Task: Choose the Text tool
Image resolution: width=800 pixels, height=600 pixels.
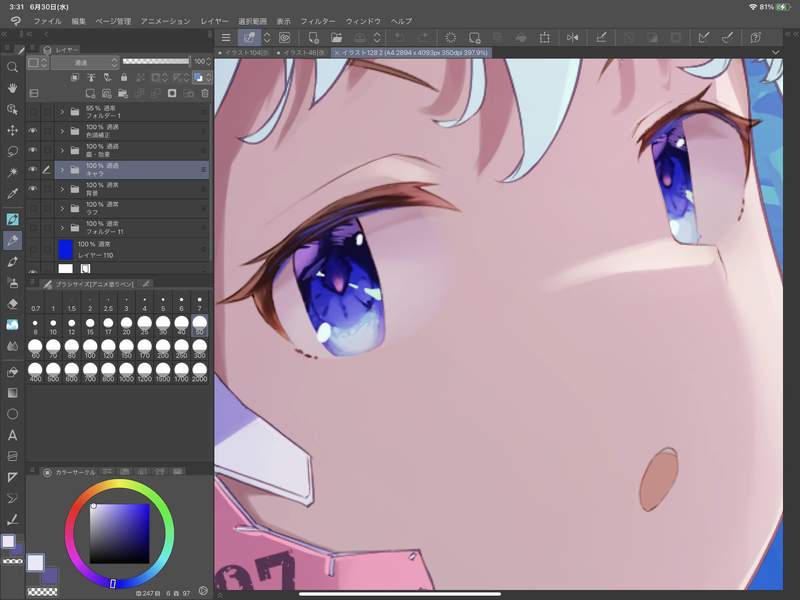Action: [13, 435]
